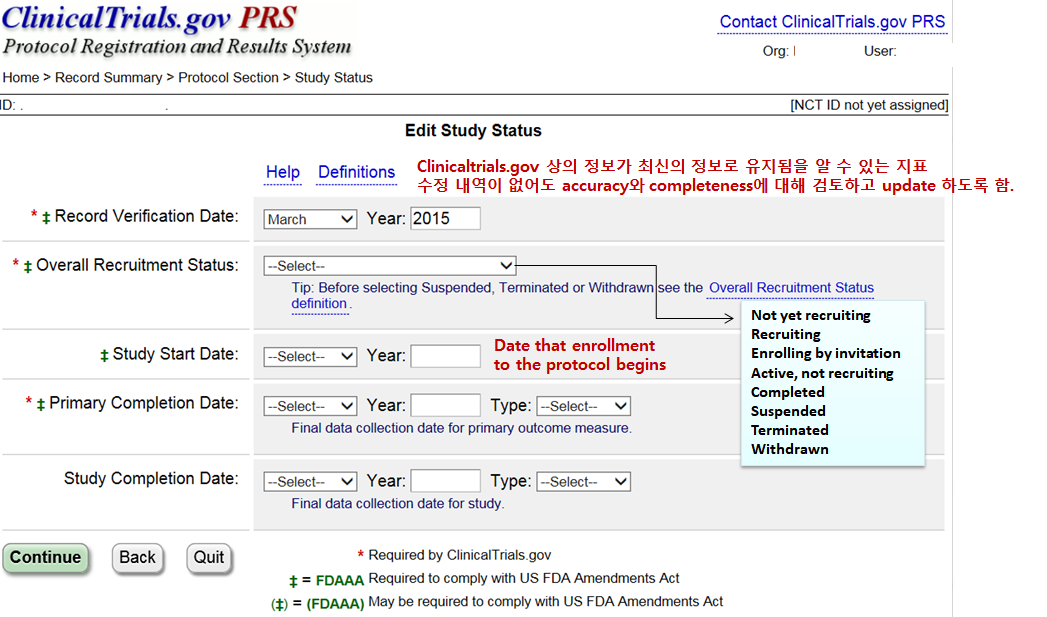Click the 'Overall Recruitment Status:' label
This screenshot has height=617, width=1047.
[x=137, y=265]
